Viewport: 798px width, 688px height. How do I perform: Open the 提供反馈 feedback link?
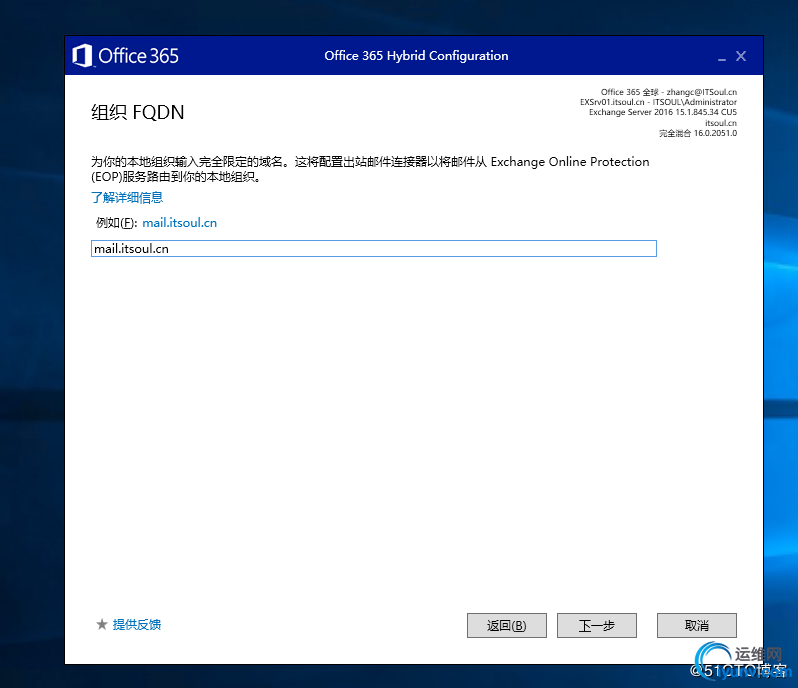137,624
